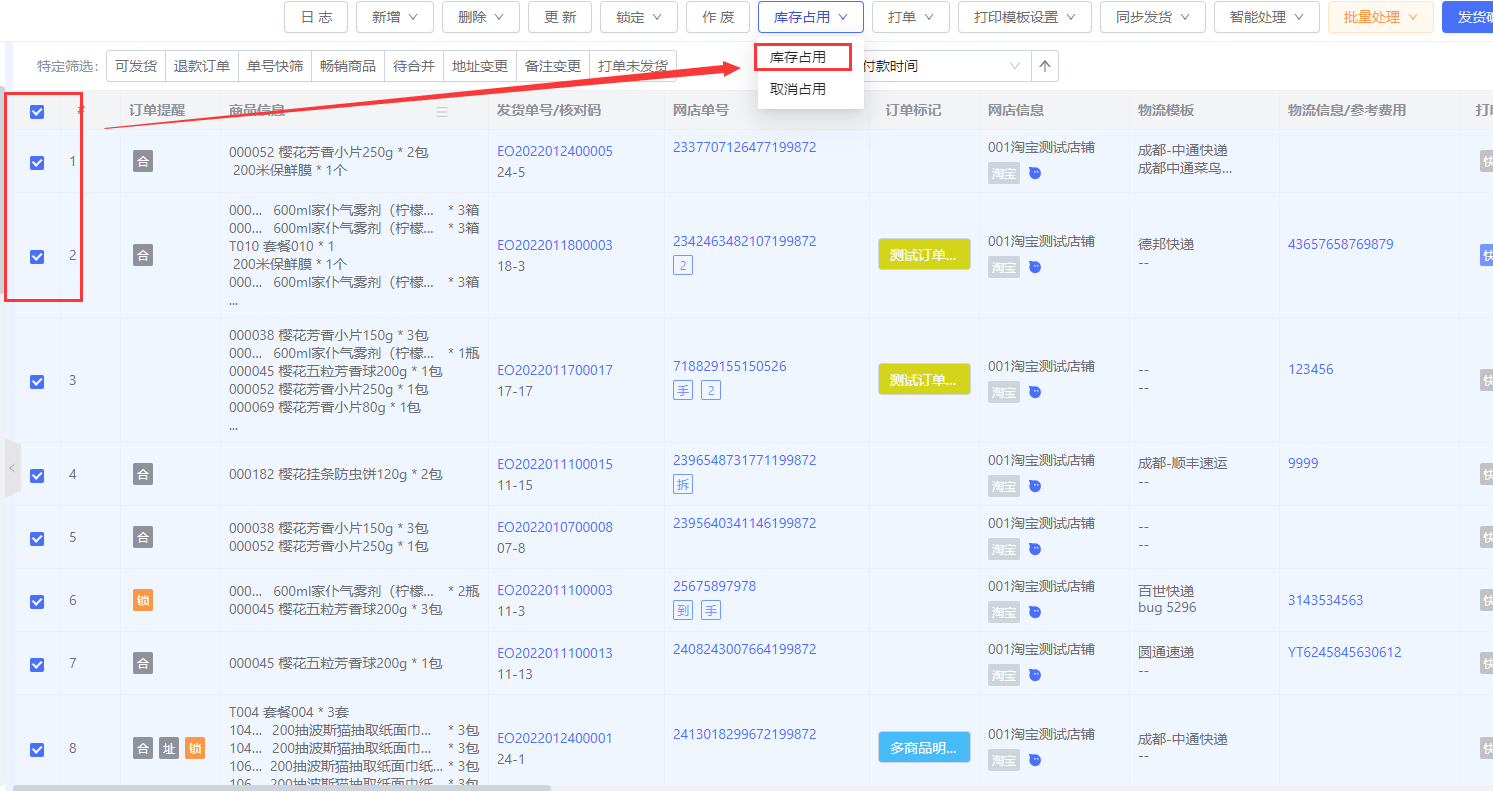Open the 打印模板设置 dropdown

tap(1025, 17)
